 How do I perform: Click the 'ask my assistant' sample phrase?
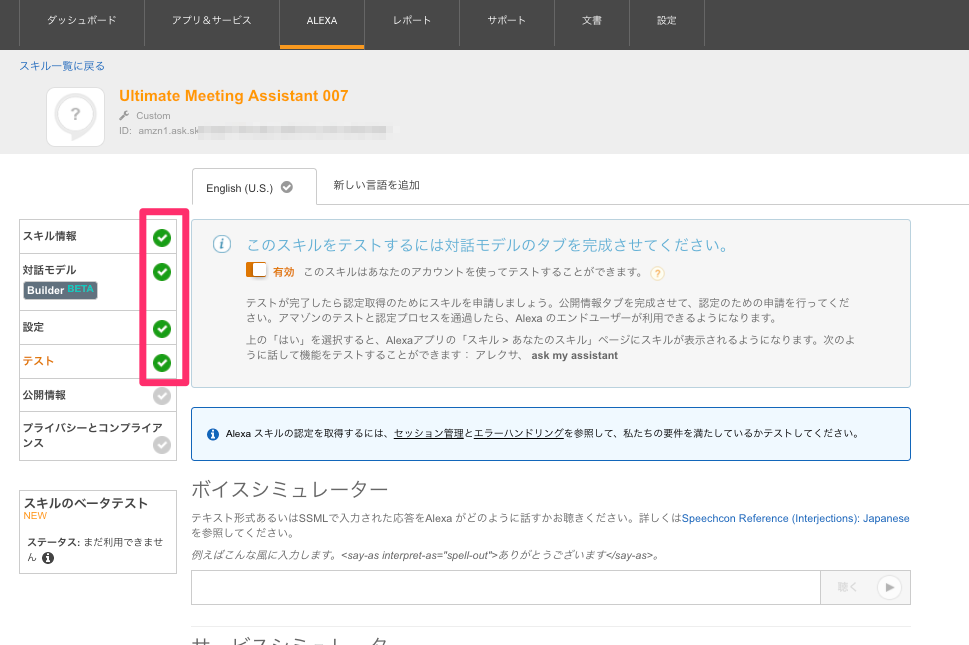point(574,356)
